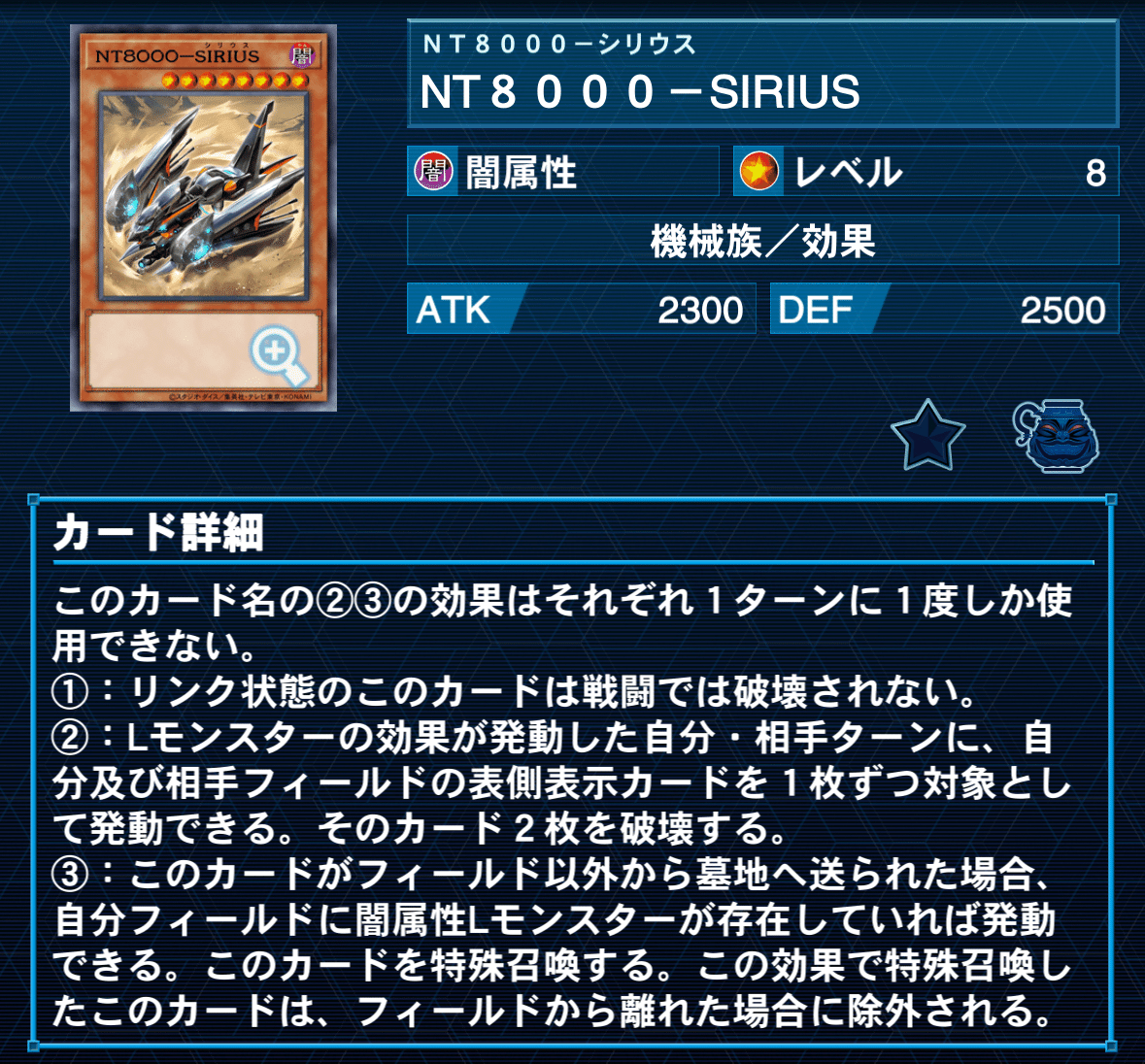Click the カード詳細 section heading

[x=157, y=532]
